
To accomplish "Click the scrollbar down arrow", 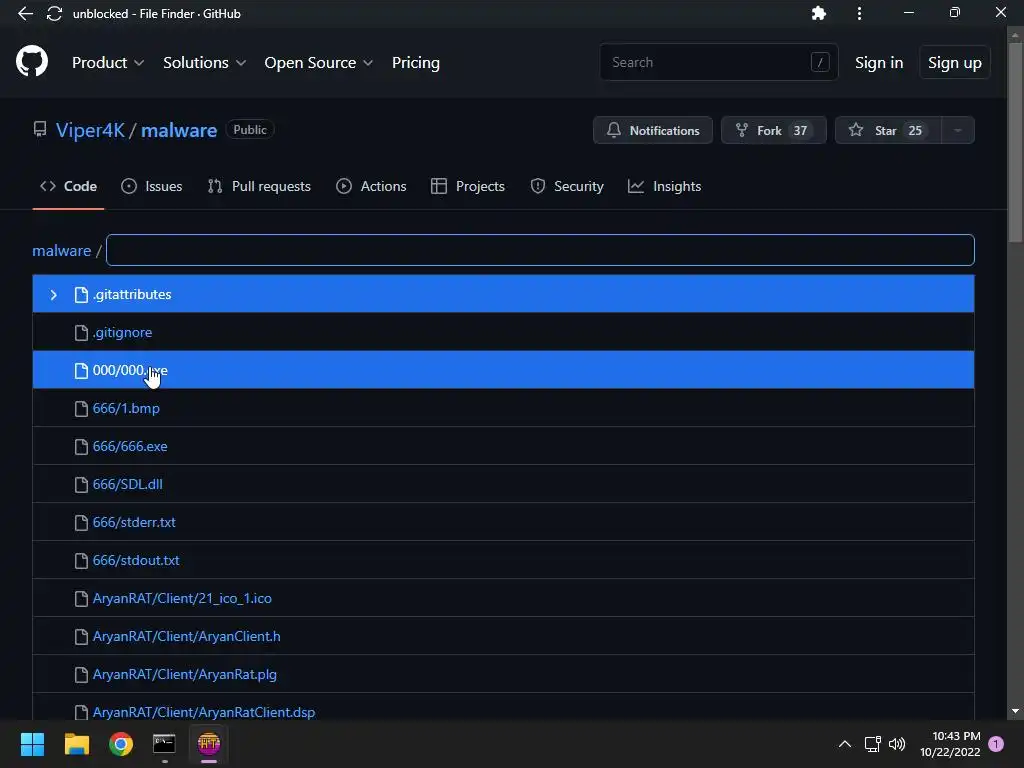I will pos(1015,711).
